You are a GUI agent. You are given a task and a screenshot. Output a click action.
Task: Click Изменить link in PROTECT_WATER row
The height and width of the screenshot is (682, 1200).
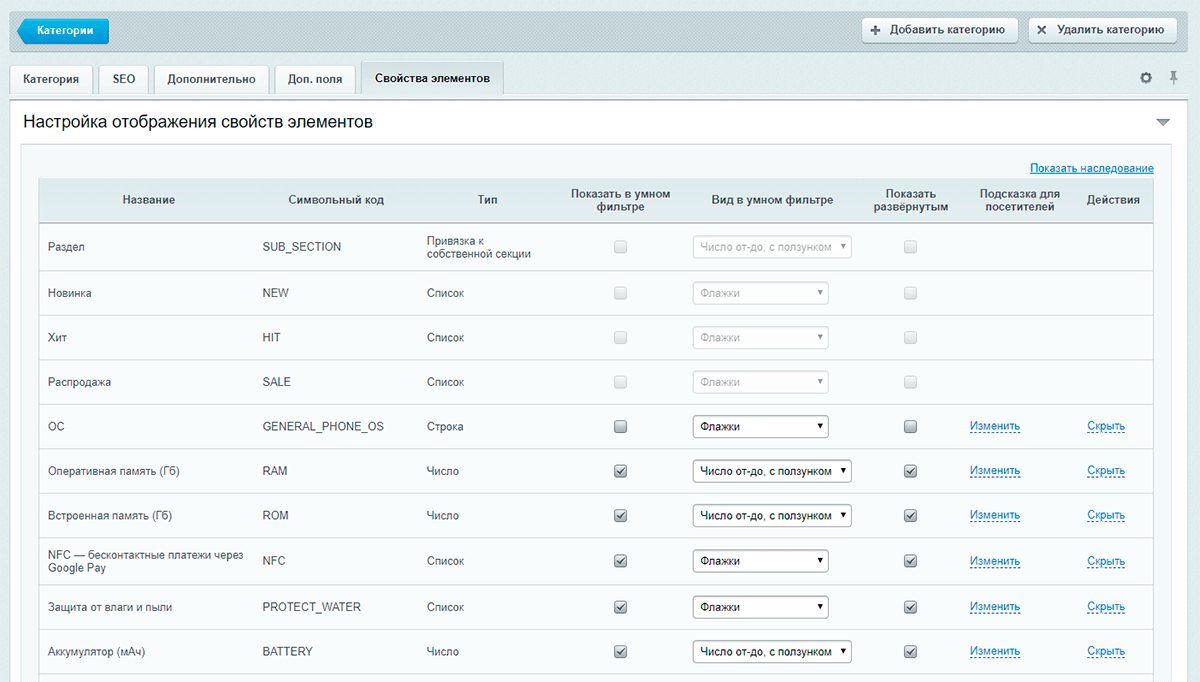click(994, 607)
